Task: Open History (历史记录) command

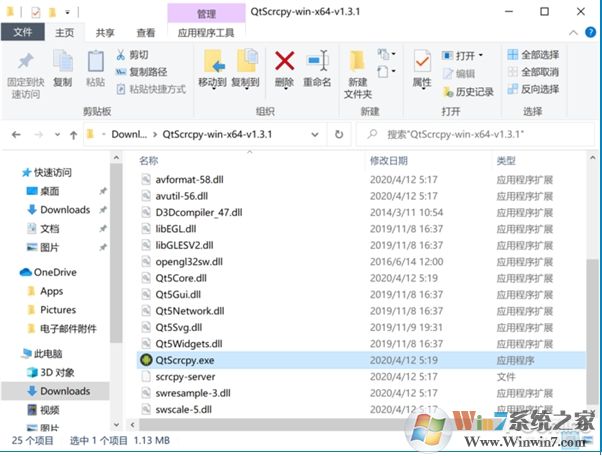Action: tap(468, 92)
